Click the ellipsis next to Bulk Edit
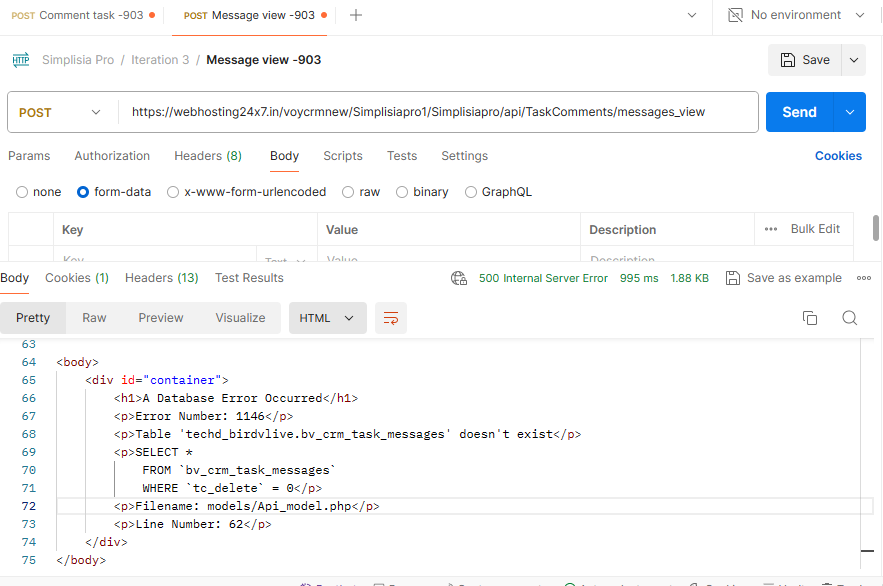 point(771,229)
